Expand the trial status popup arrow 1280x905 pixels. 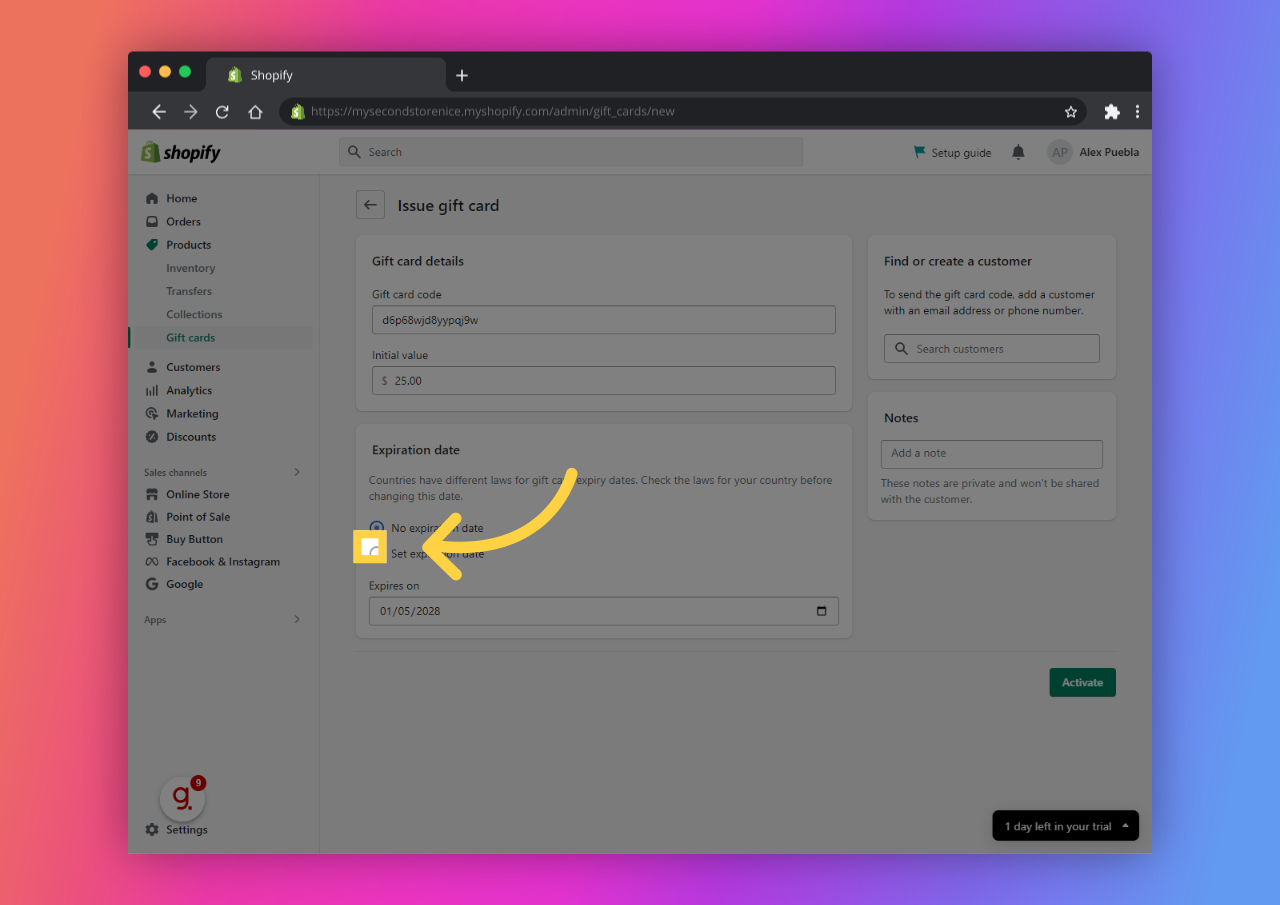click(x=1126, y=826)
